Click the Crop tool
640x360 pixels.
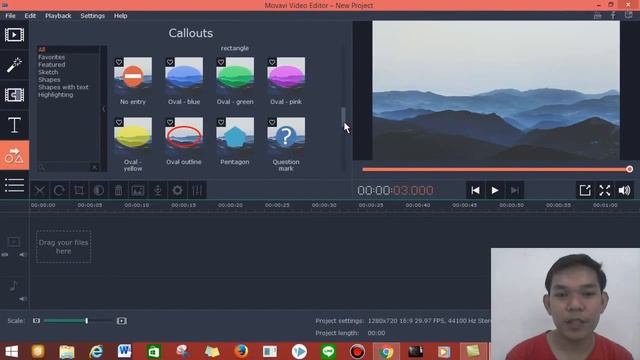(79, 190)
